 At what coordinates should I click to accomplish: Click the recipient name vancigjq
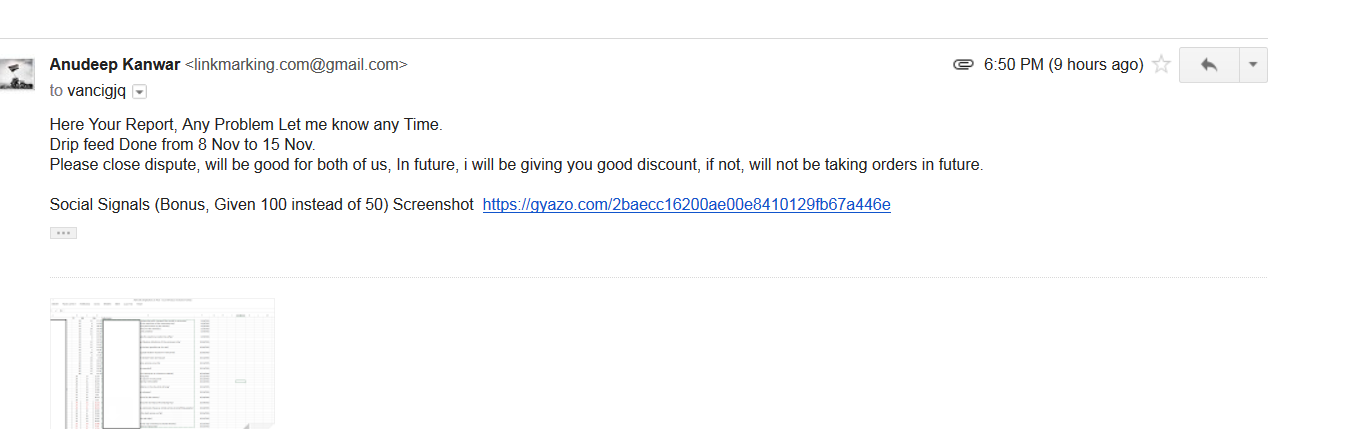coord(96,91)
